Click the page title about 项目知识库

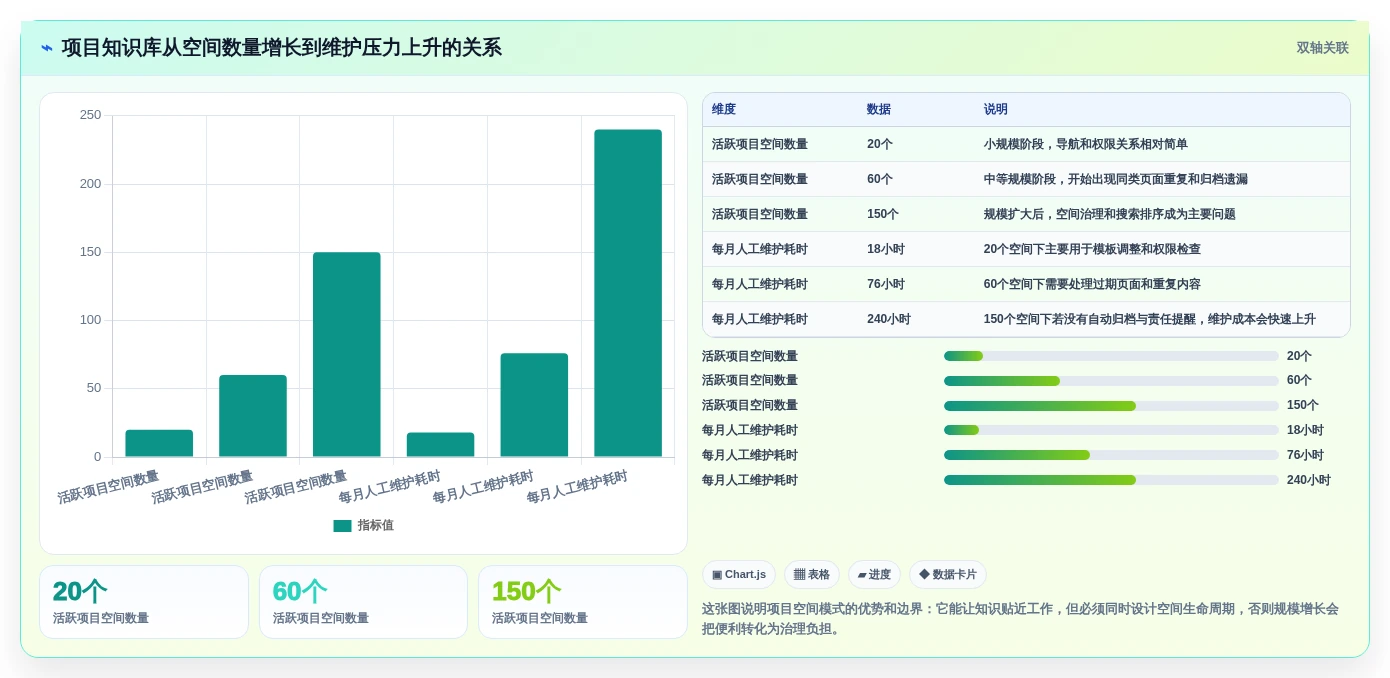[281, 48]
